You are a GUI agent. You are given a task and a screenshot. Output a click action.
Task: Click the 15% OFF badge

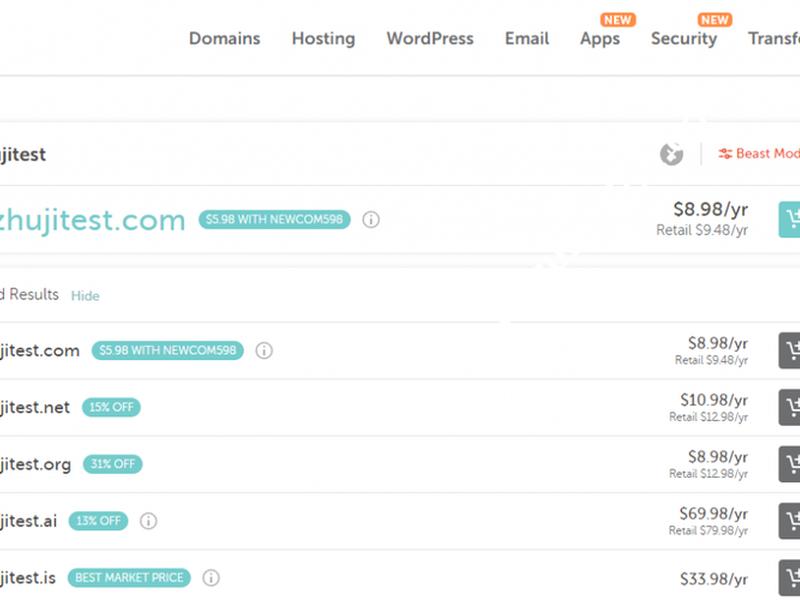pos(111,407)
